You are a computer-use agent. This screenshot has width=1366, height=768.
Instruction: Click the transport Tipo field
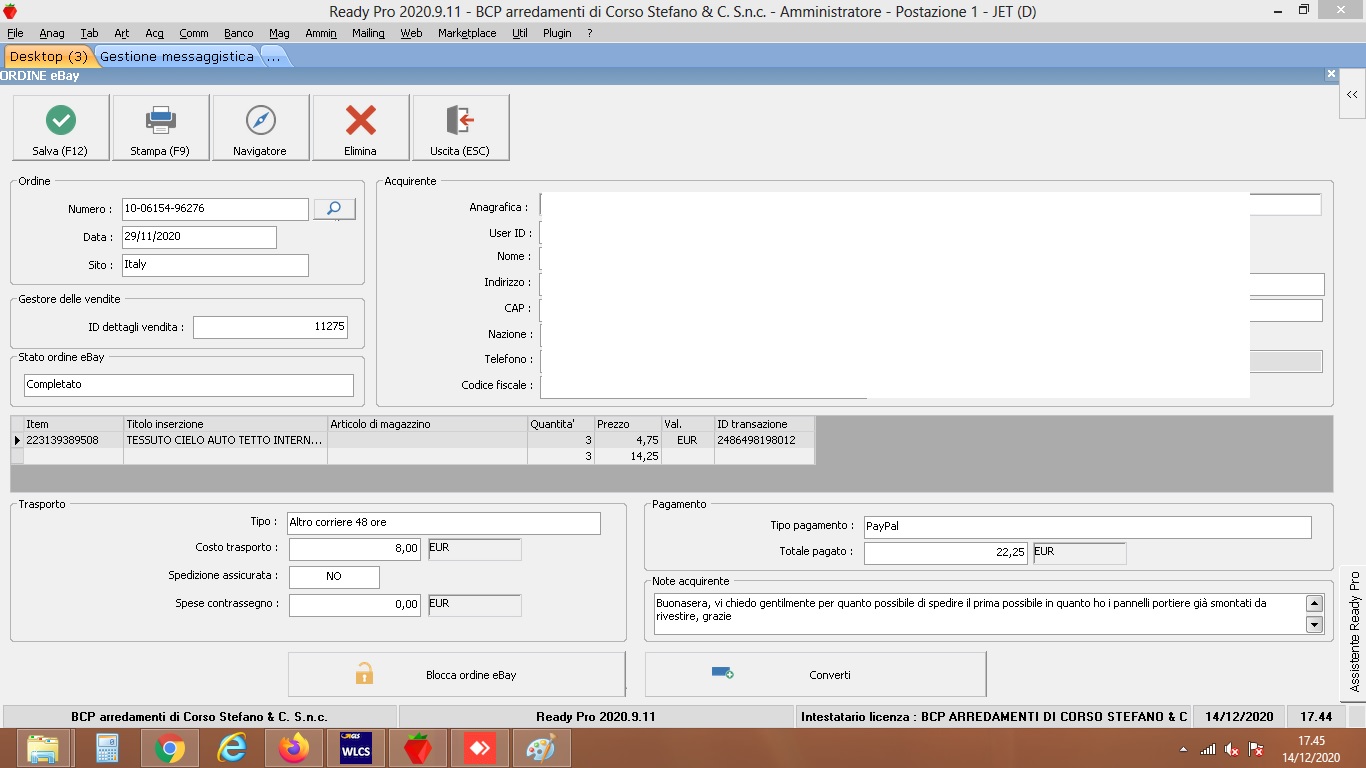click(444, 523)
